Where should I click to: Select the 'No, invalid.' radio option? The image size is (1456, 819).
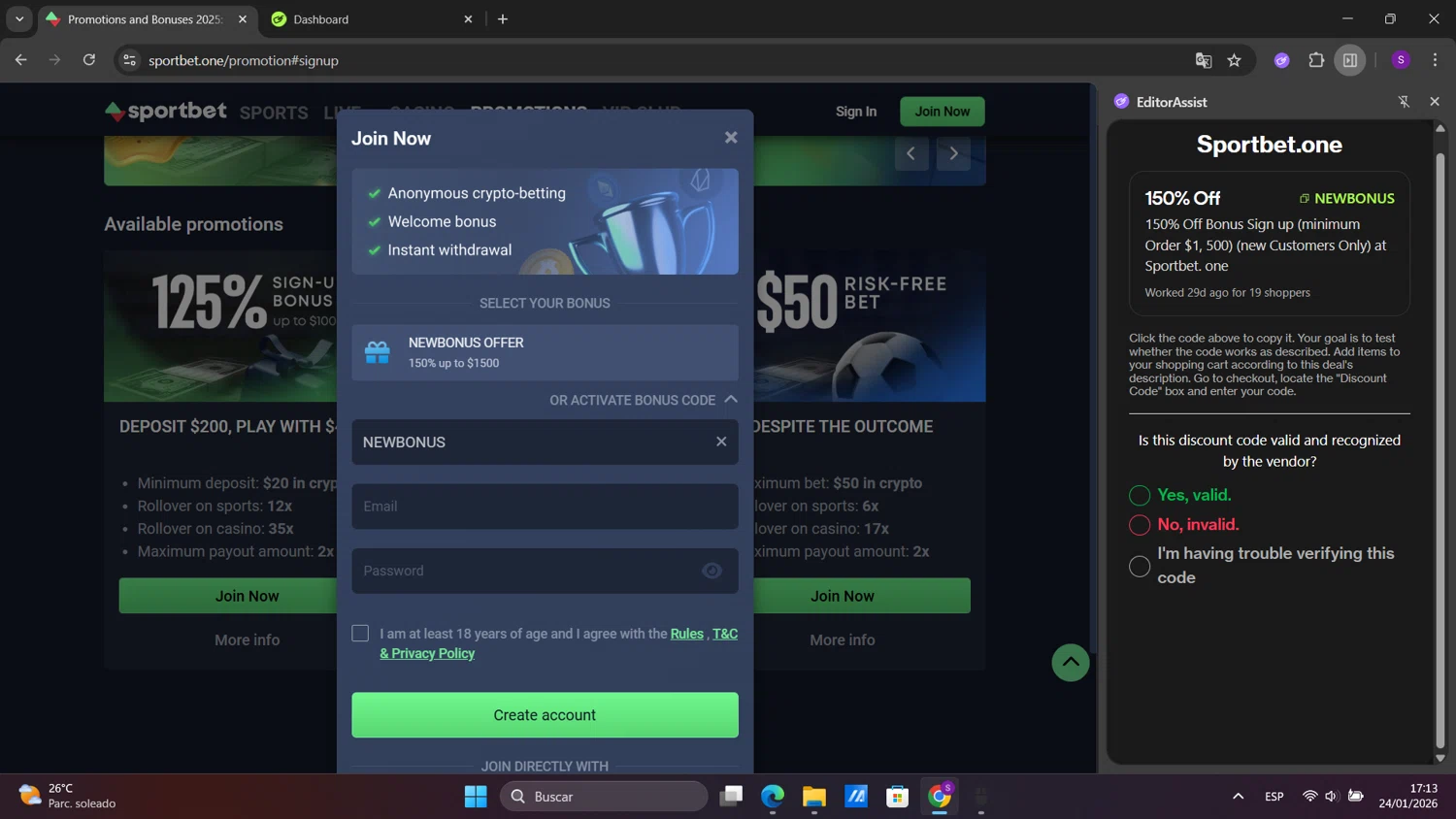(x=1140, y=525)
